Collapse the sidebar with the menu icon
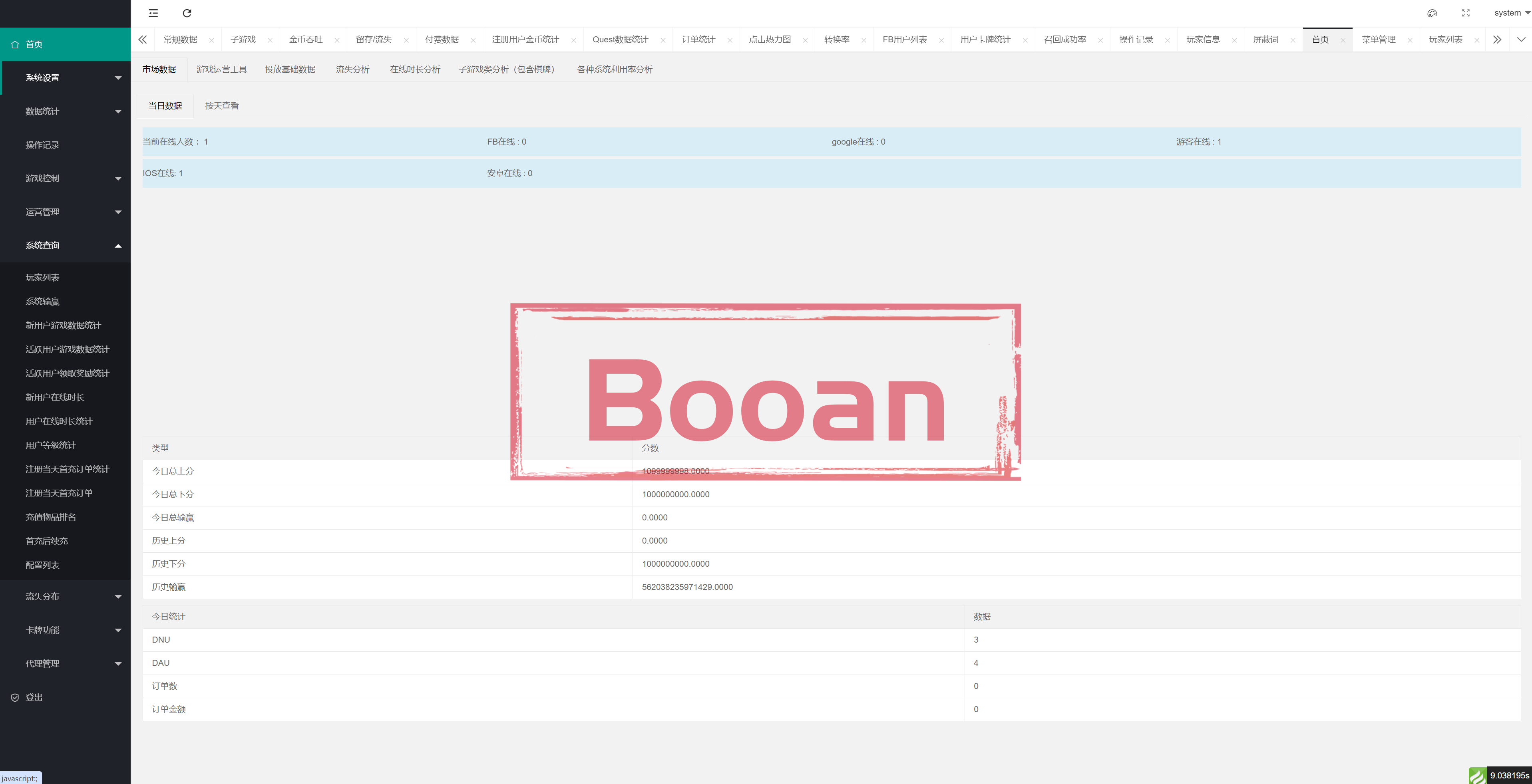Screen dimensions: 1532x784 coord(153,13)
